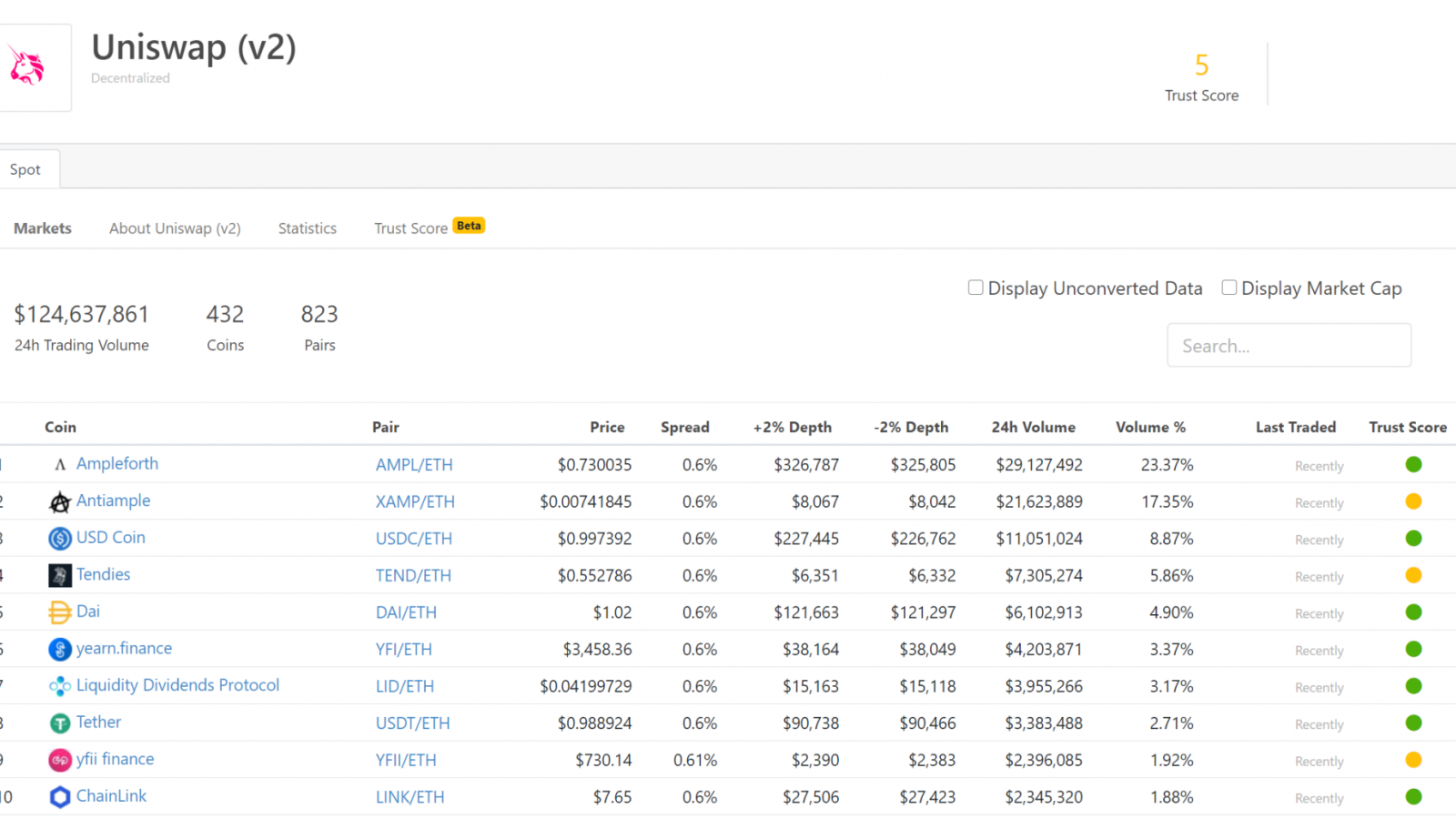The width and height of the screenshot is (1456, 819).
Task: Sort by the +2% Depth column header
Action: 793,428
